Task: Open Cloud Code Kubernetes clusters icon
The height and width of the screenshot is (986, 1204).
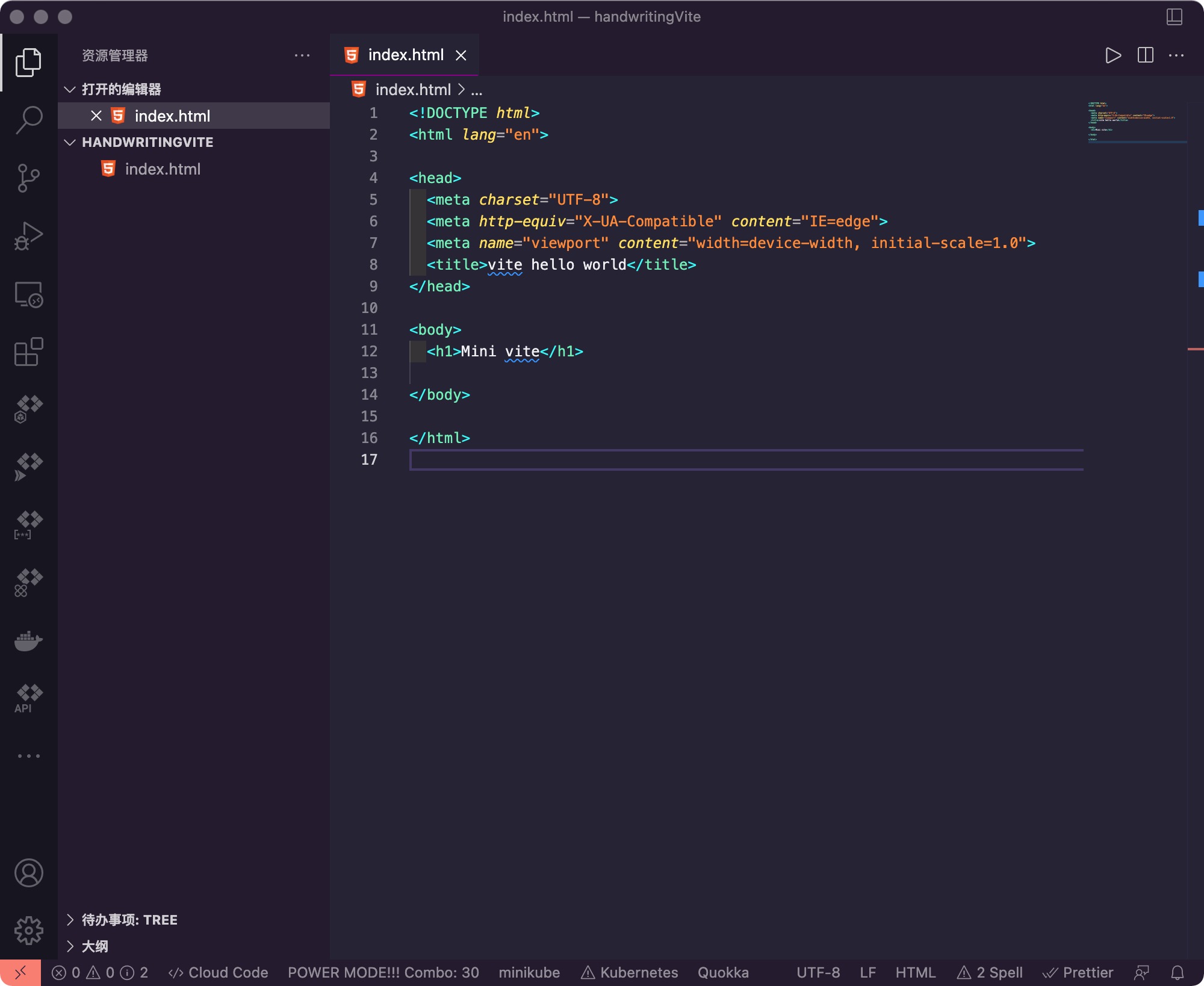Action: [x=28, y=409]
